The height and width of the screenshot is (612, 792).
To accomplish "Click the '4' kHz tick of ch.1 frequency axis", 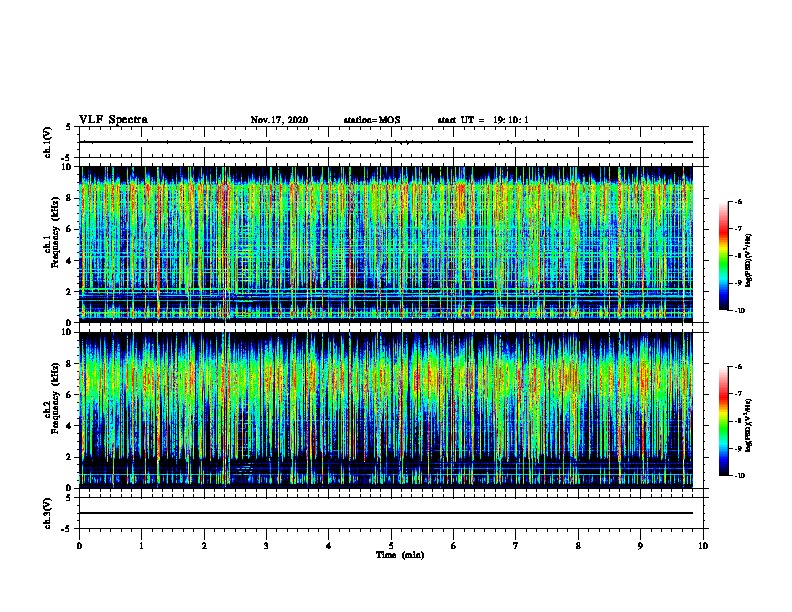I will coord(69,261).
